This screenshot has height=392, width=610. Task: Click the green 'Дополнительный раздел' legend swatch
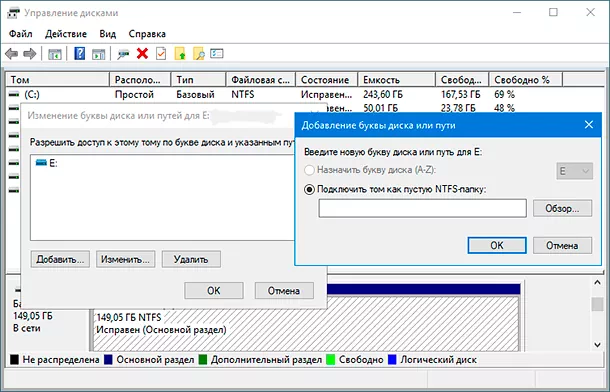pos(203,360)
